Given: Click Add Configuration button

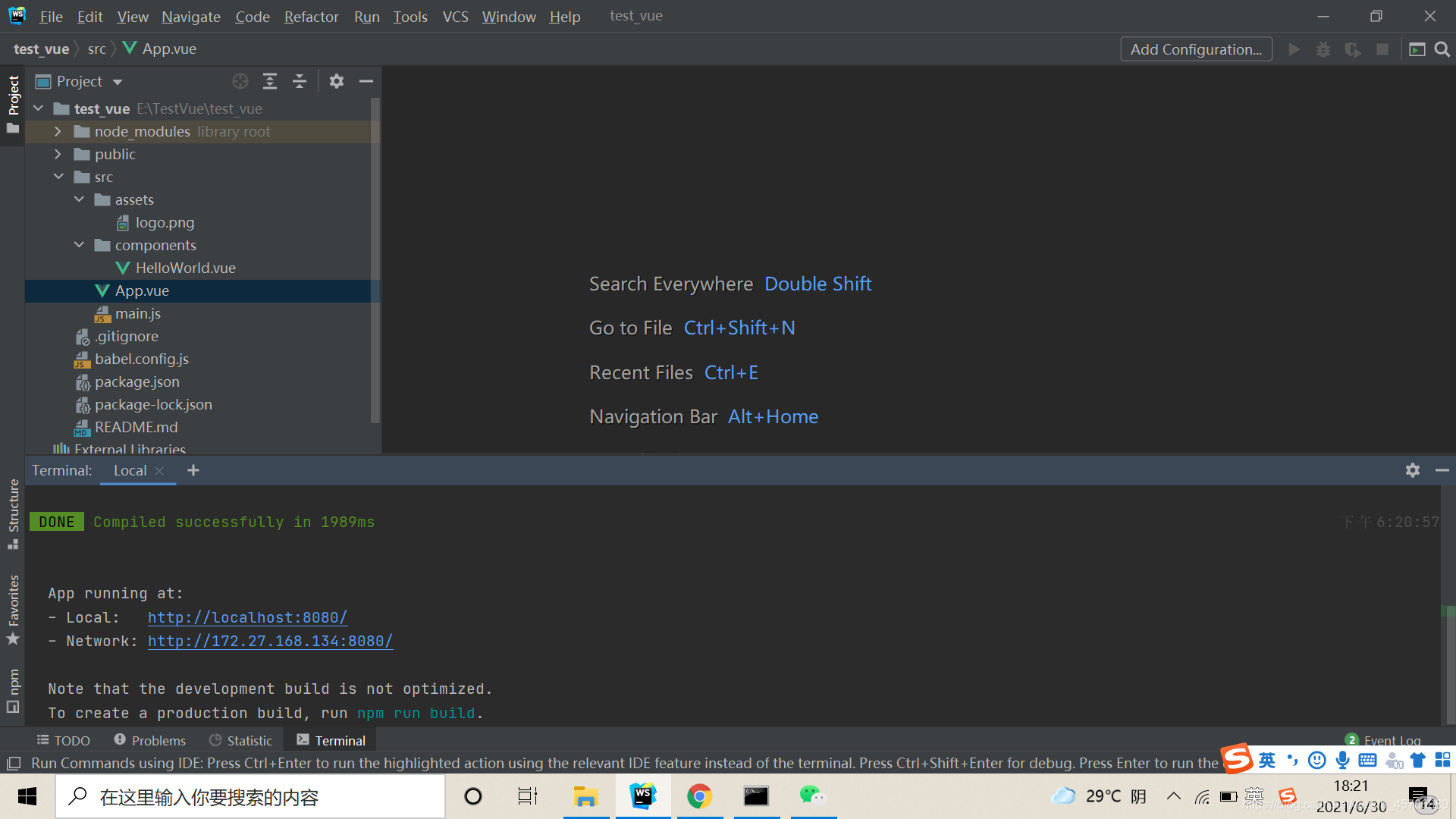Looking at the screenshot, I should point(1197,49).
